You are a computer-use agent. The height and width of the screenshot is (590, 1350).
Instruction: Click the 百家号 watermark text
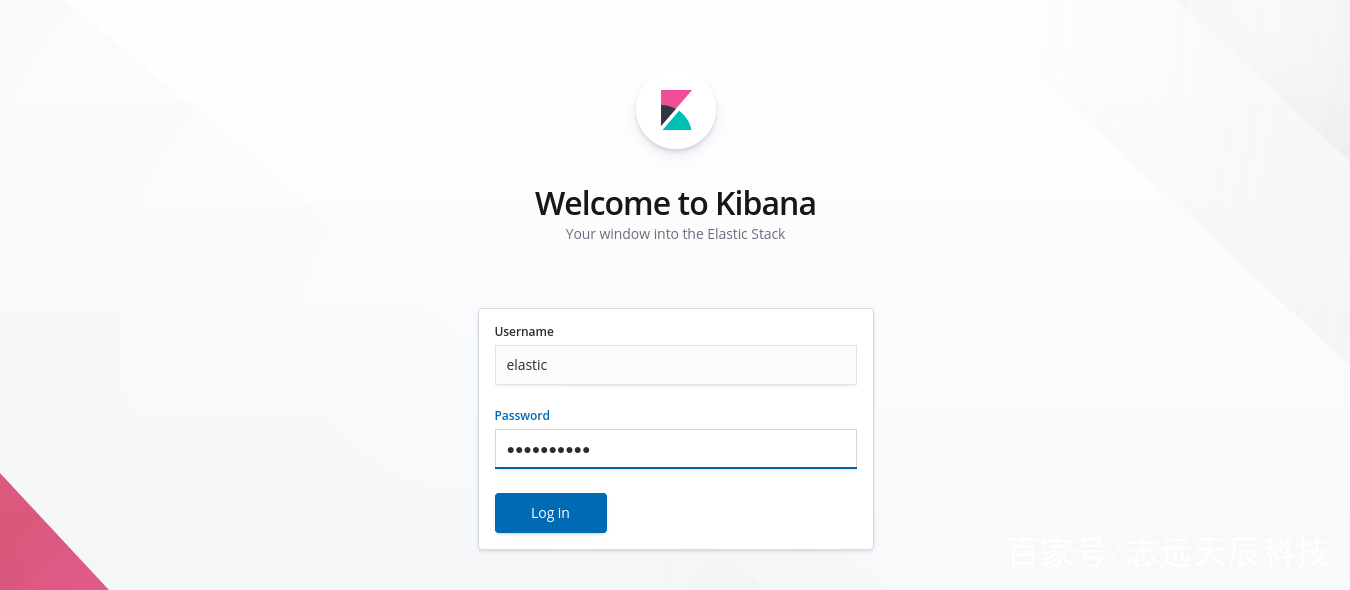(1055, 552)
